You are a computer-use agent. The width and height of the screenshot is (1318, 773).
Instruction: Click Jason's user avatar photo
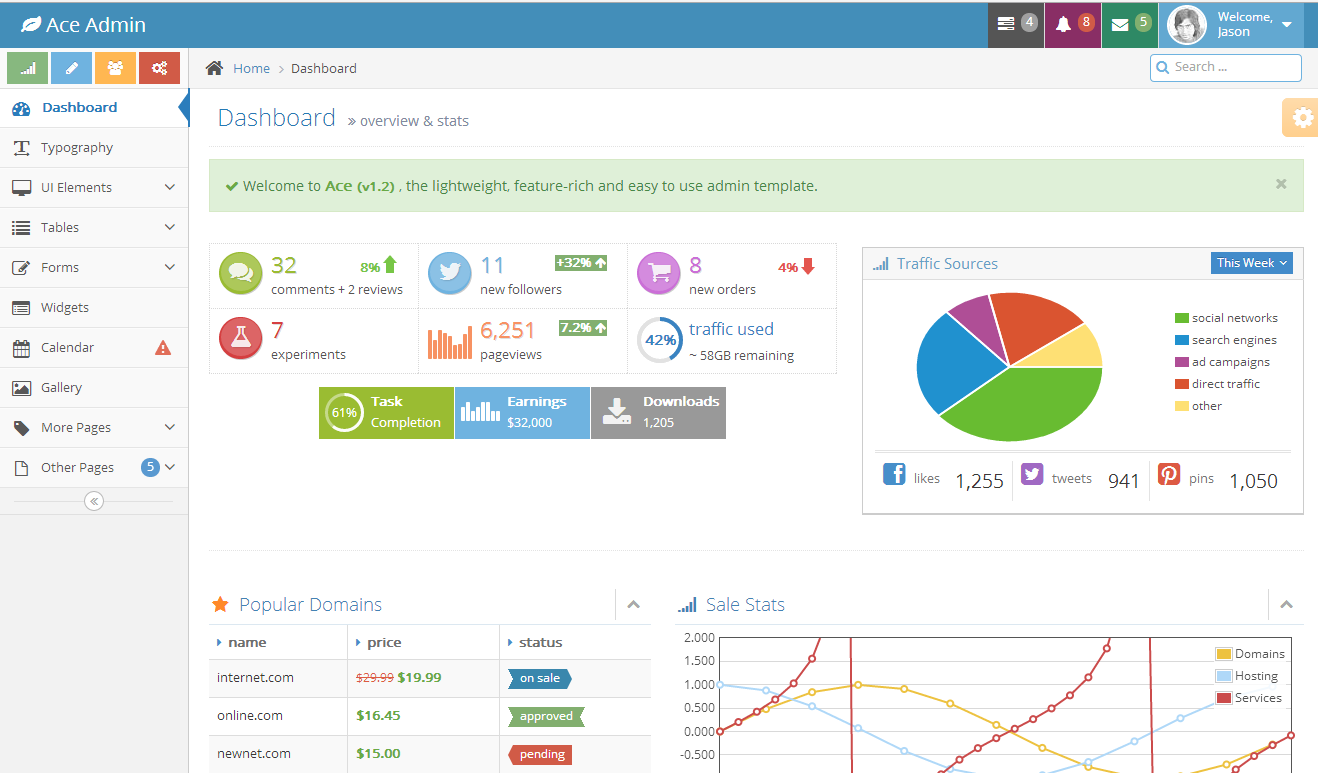point(1187,25)
